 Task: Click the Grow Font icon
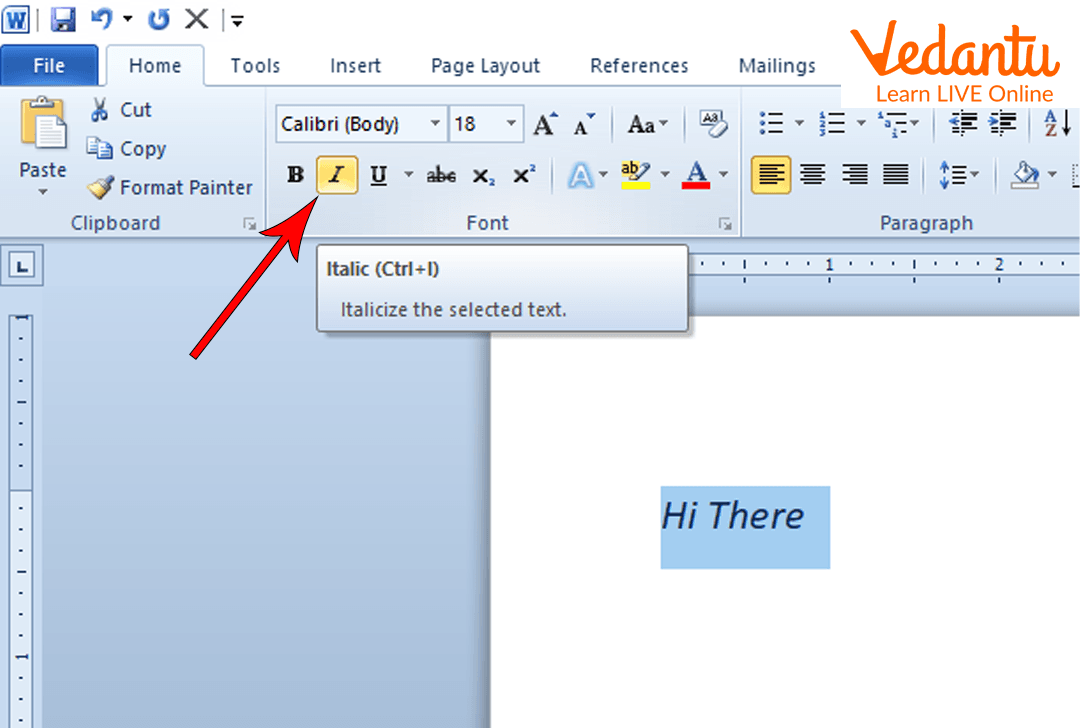(x=545, y=125)
